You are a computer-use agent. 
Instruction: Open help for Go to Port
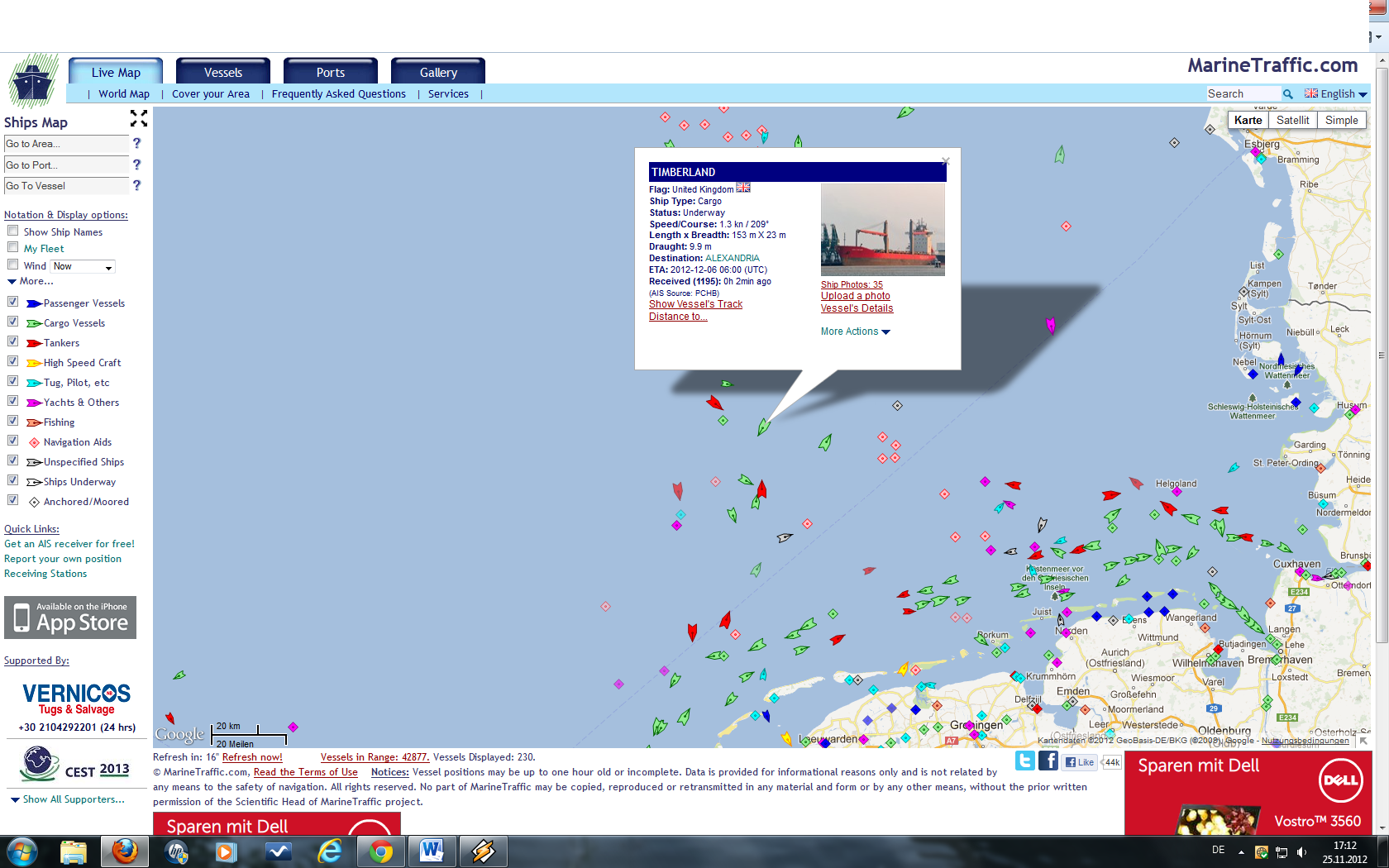pyautogui.click(x=137, y=165)
